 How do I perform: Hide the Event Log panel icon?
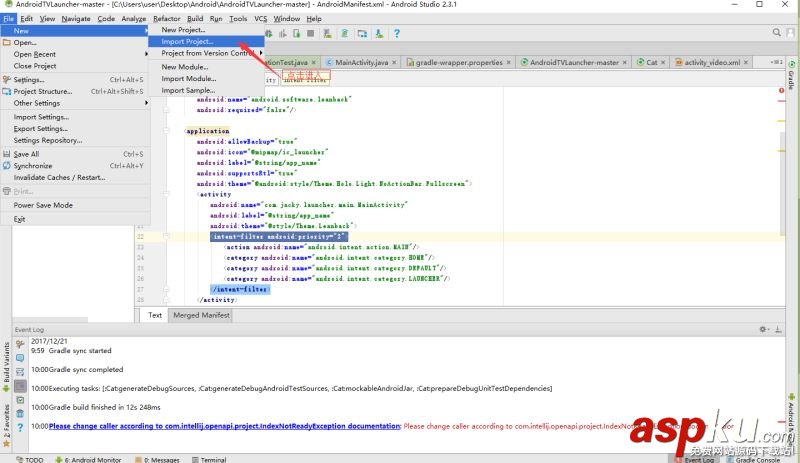(x=778, y=329)
